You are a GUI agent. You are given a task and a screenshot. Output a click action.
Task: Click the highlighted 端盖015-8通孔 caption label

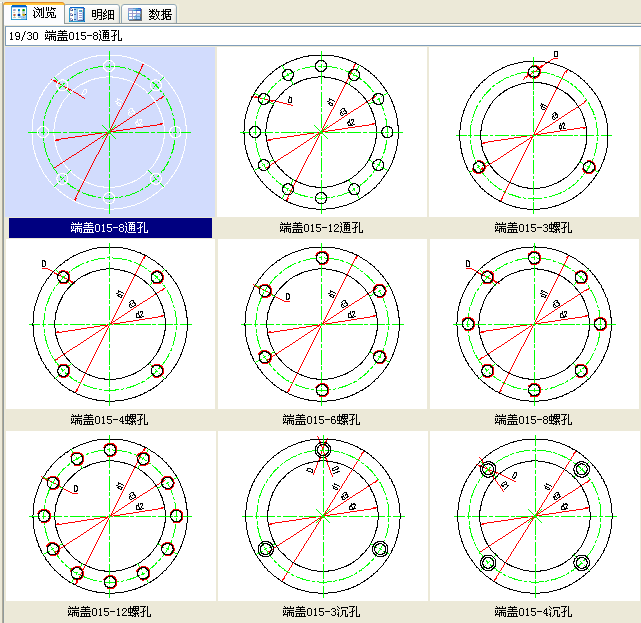point(110,228)
